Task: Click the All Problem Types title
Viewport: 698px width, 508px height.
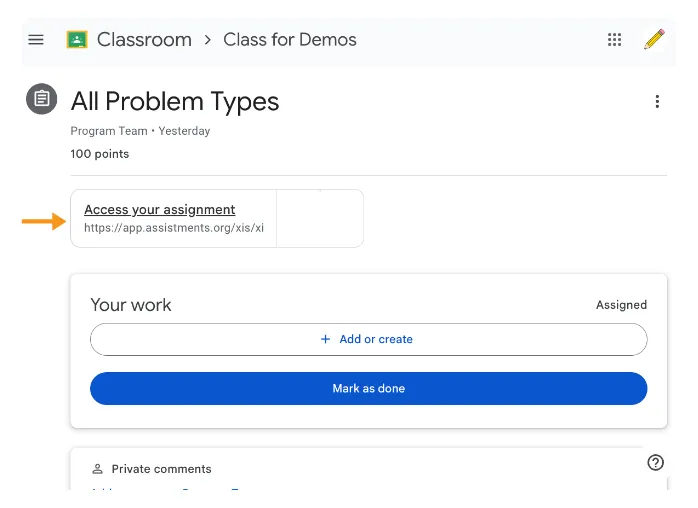Action: [175, 102]
